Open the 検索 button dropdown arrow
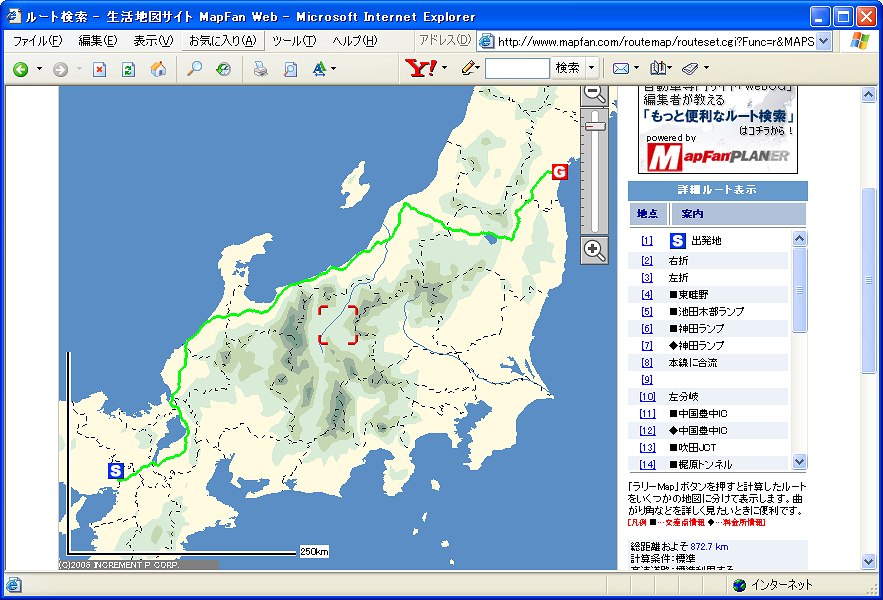Viewport: 883px width, 600px height. coord(591,68)
